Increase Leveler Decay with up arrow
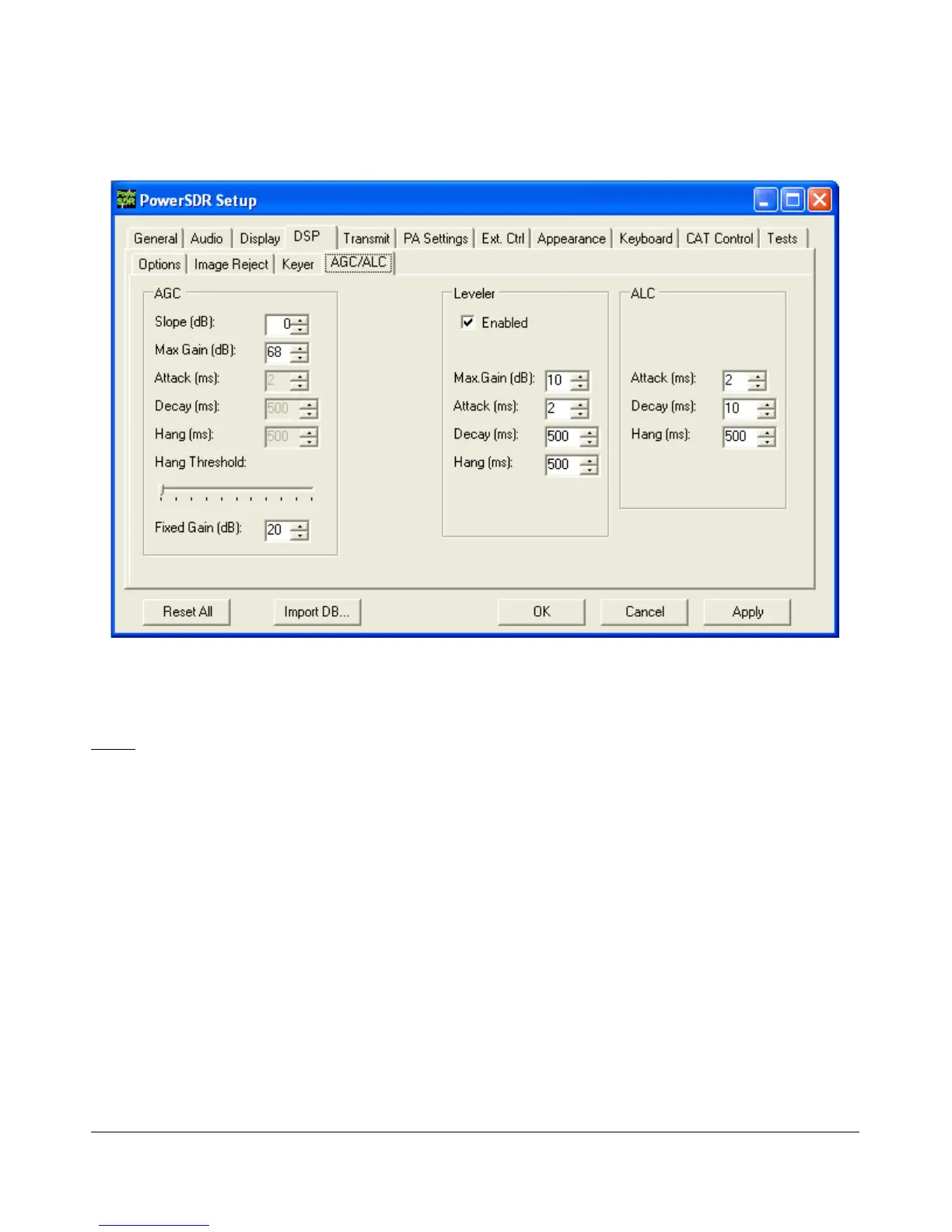Screen dimensions: 952x1232 (590, 432)
